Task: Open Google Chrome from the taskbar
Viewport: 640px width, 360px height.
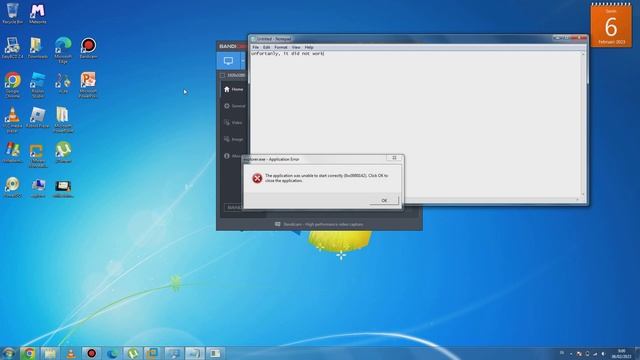Action: click(x=29, y=353)
